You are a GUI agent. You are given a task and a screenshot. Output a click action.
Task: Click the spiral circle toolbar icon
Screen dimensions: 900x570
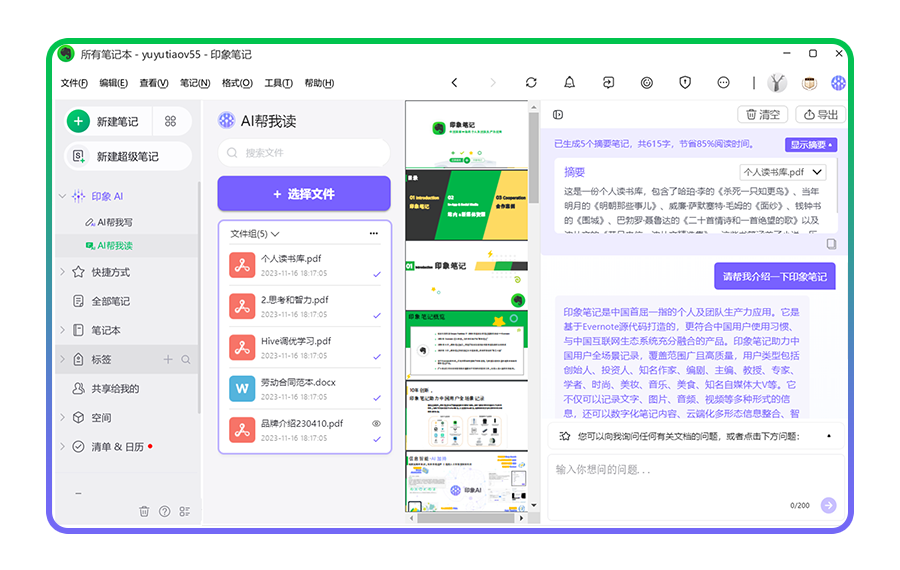646,83
